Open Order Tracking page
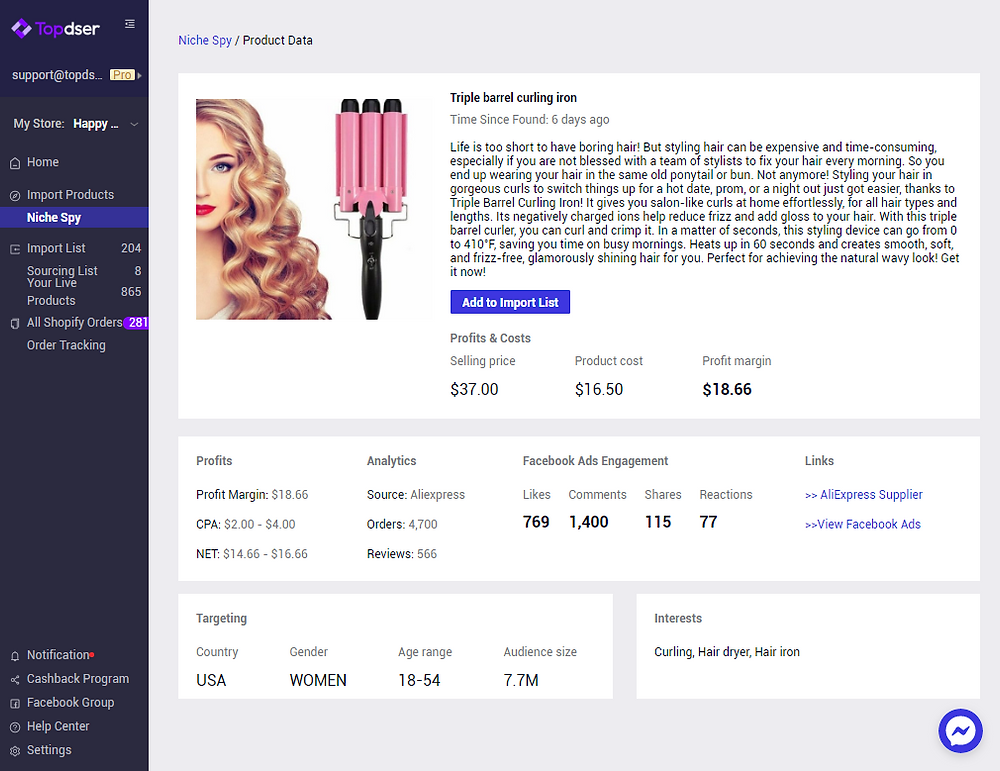This screenshot has width=1000, height=771. point(66,345)
